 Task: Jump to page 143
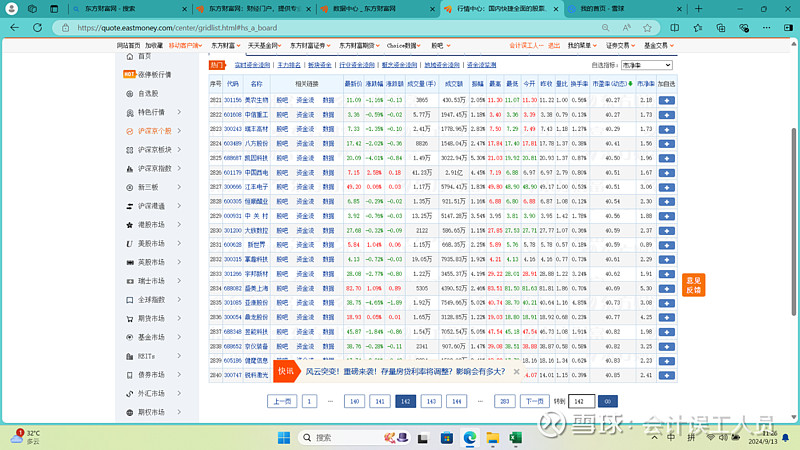(x=431, y=402)
